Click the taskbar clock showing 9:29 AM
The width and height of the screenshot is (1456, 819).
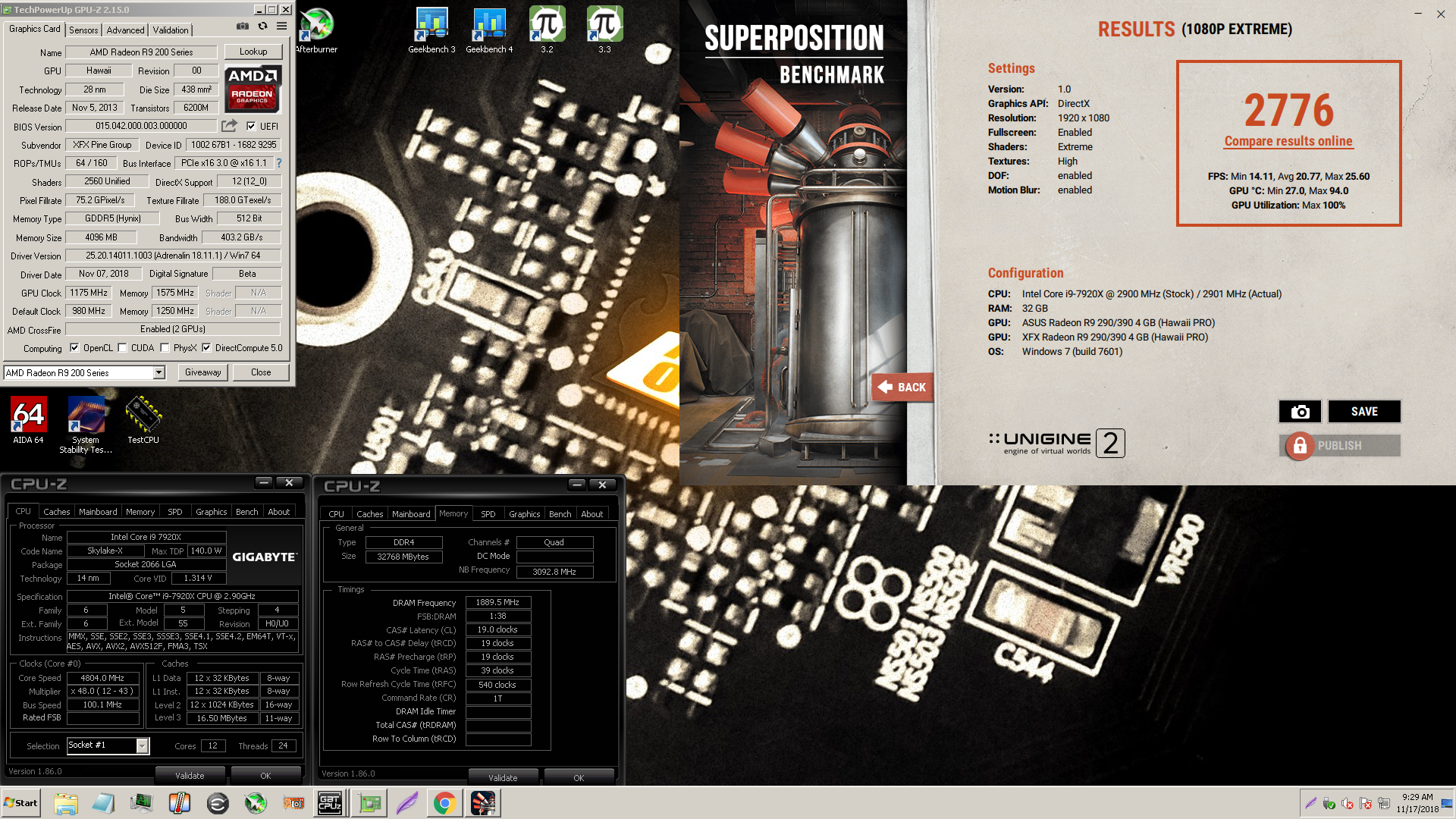[x=1417, y=803]
